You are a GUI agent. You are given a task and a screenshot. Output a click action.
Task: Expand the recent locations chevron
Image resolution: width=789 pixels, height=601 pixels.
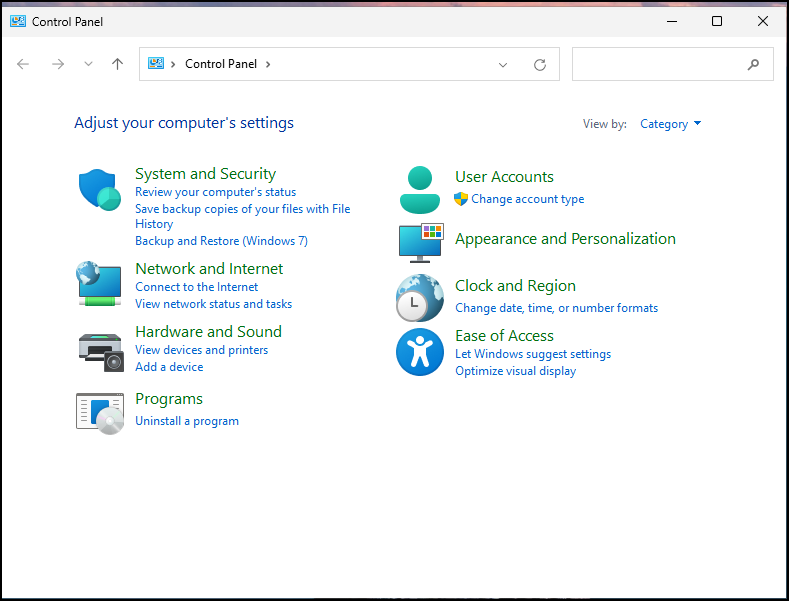point(88,64)
